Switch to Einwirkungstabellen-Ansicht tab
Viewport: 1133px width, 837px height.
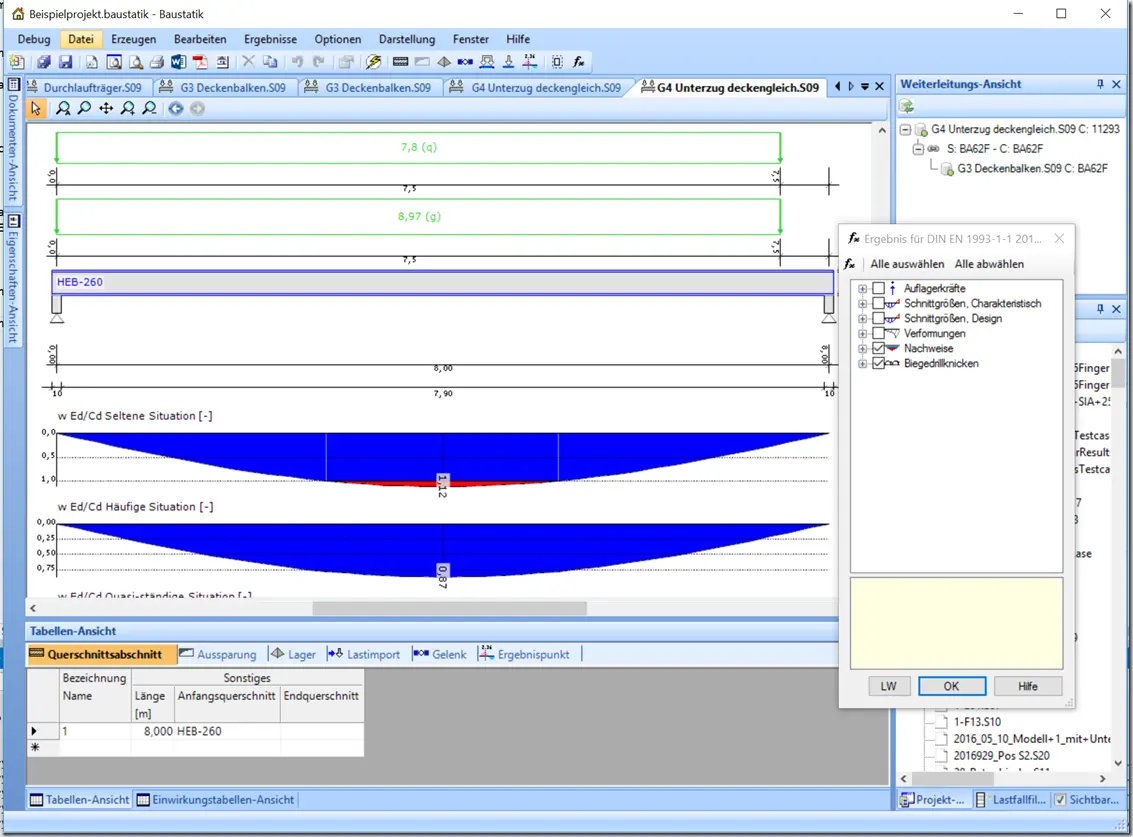[x=215, y=799]
